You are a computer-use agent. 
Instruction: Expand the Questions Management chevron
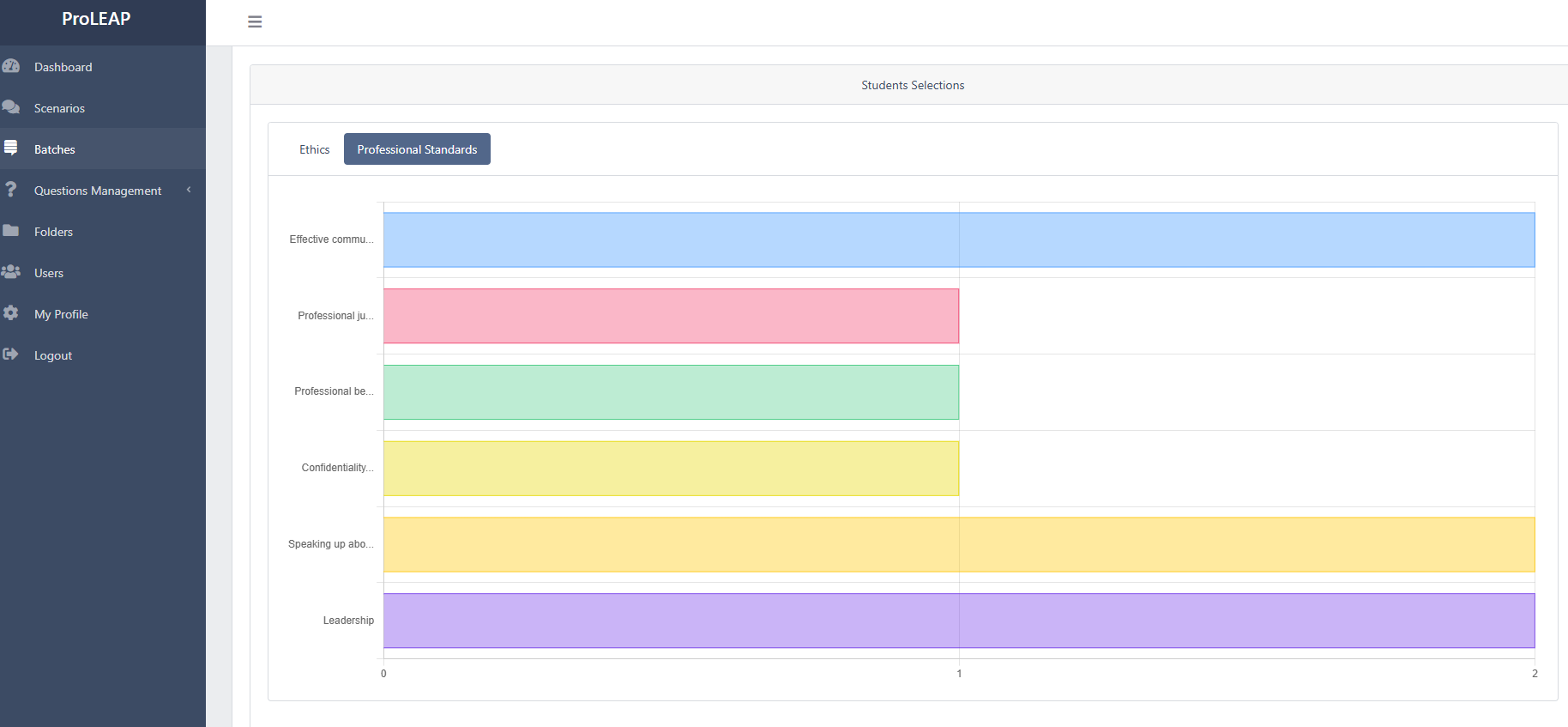coord(189,190)
